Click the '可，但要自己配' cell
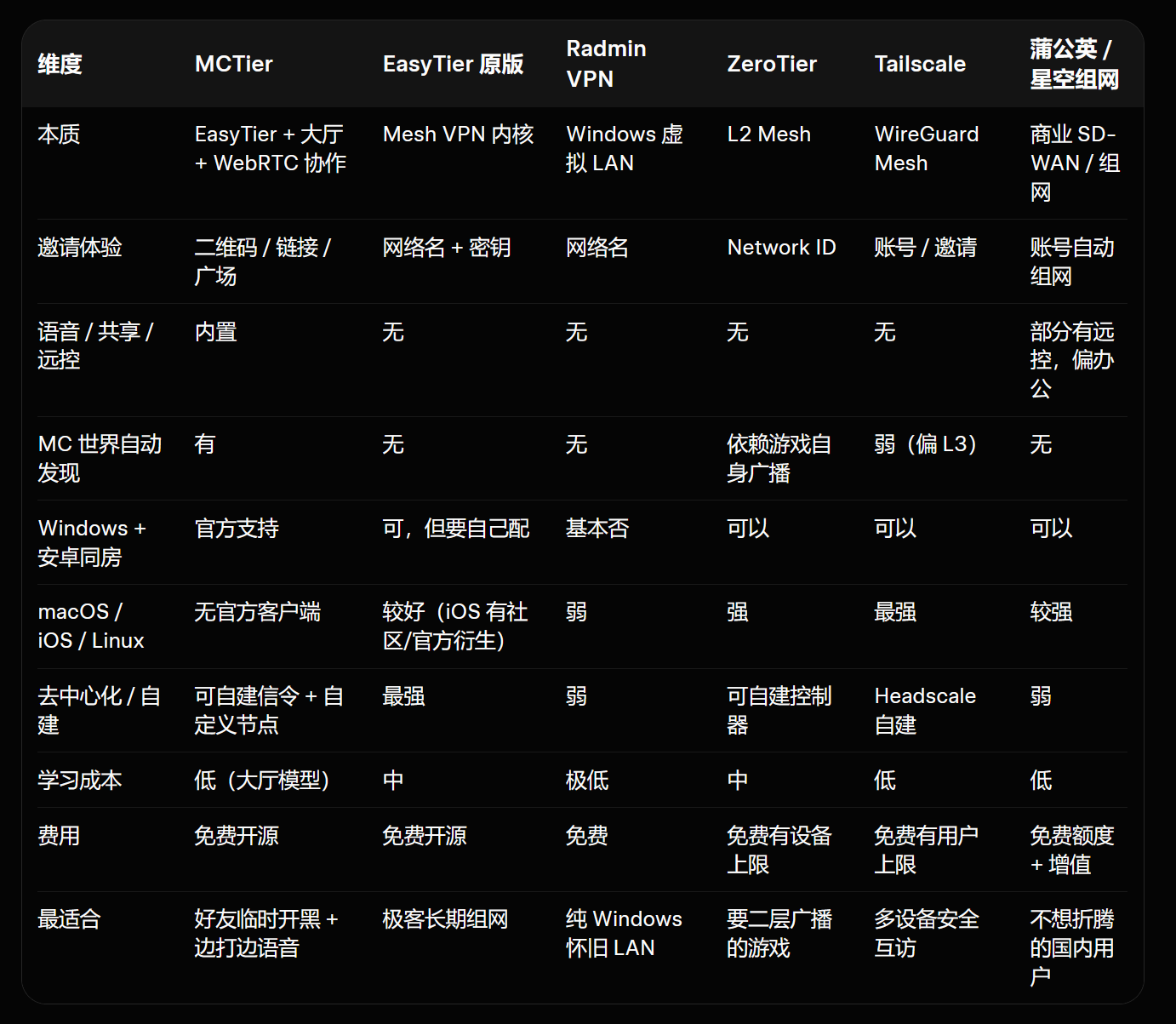Viewport: 1176px width, 1024px height. pos(456,529)
